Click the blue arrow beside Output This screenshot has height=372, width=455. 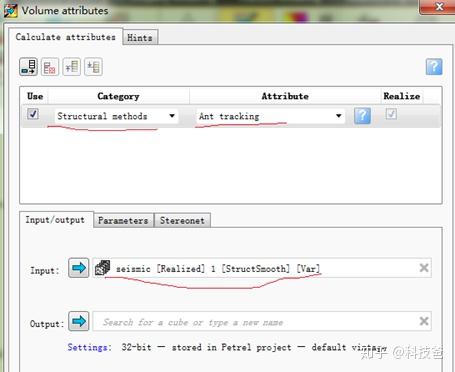79,321
